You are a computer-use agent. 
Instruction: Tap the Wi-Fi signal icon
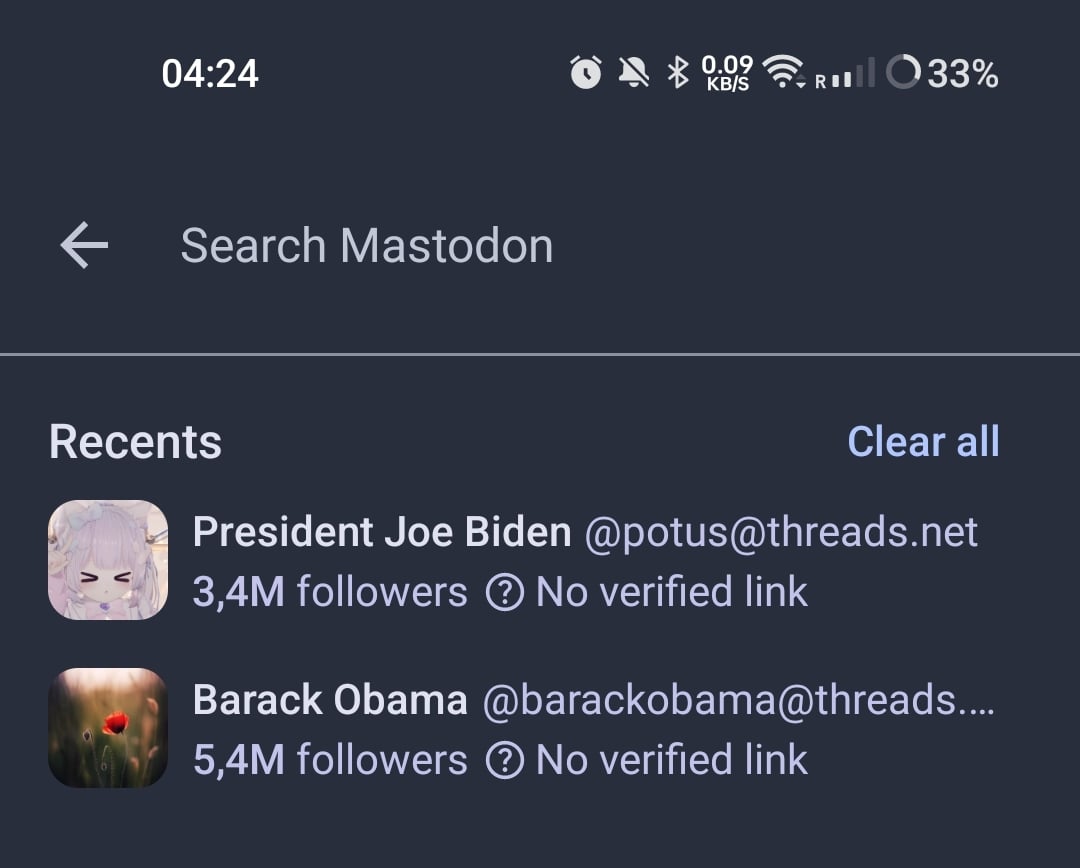784,72
